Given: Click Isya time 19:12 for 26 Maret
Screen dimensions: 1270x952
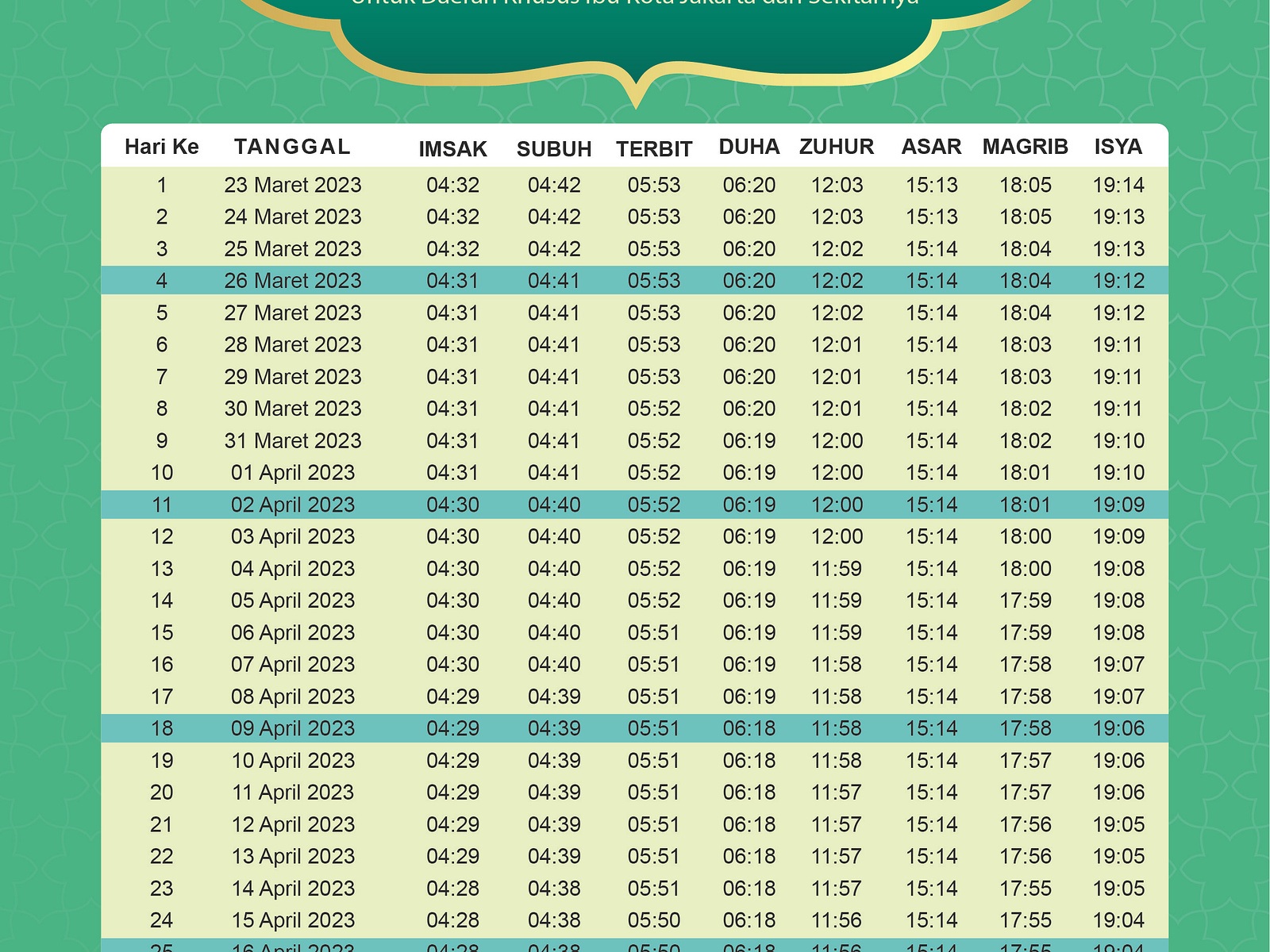Looking at the screenshot, I should (x=1118, y=281).
